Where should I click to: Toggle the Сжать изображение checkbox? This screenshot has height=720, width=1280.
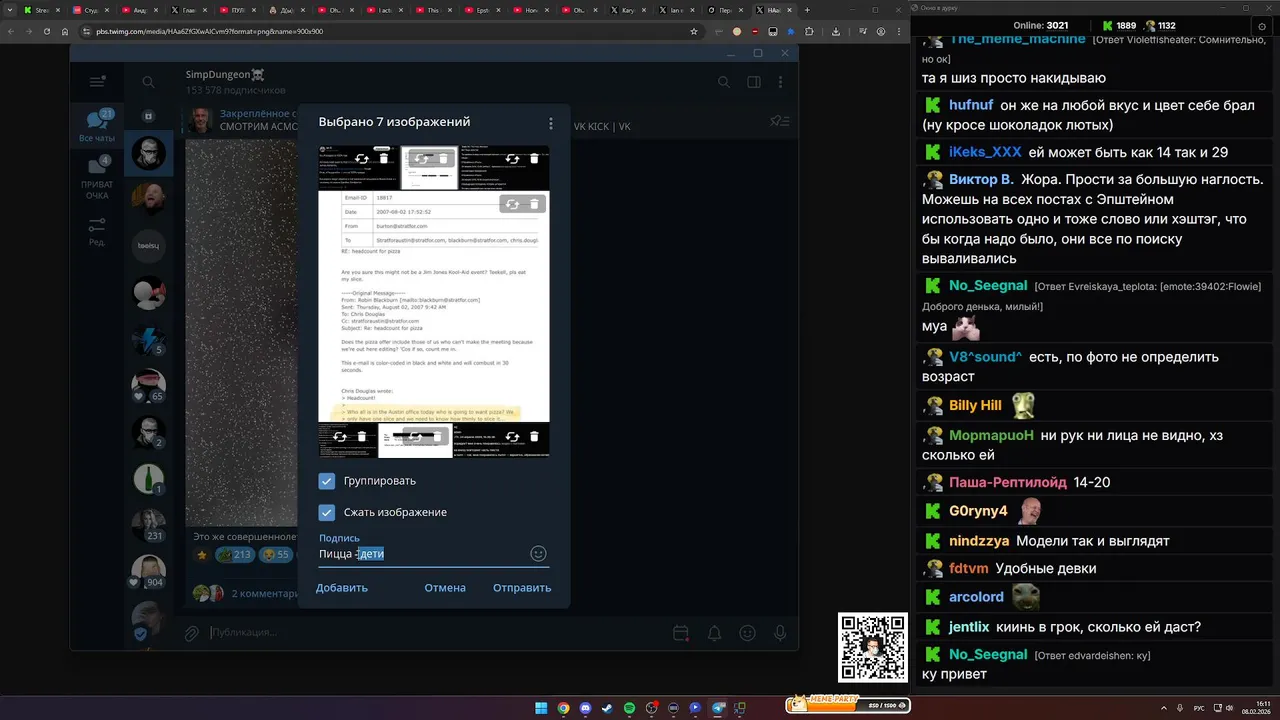[x=326, y=512]
